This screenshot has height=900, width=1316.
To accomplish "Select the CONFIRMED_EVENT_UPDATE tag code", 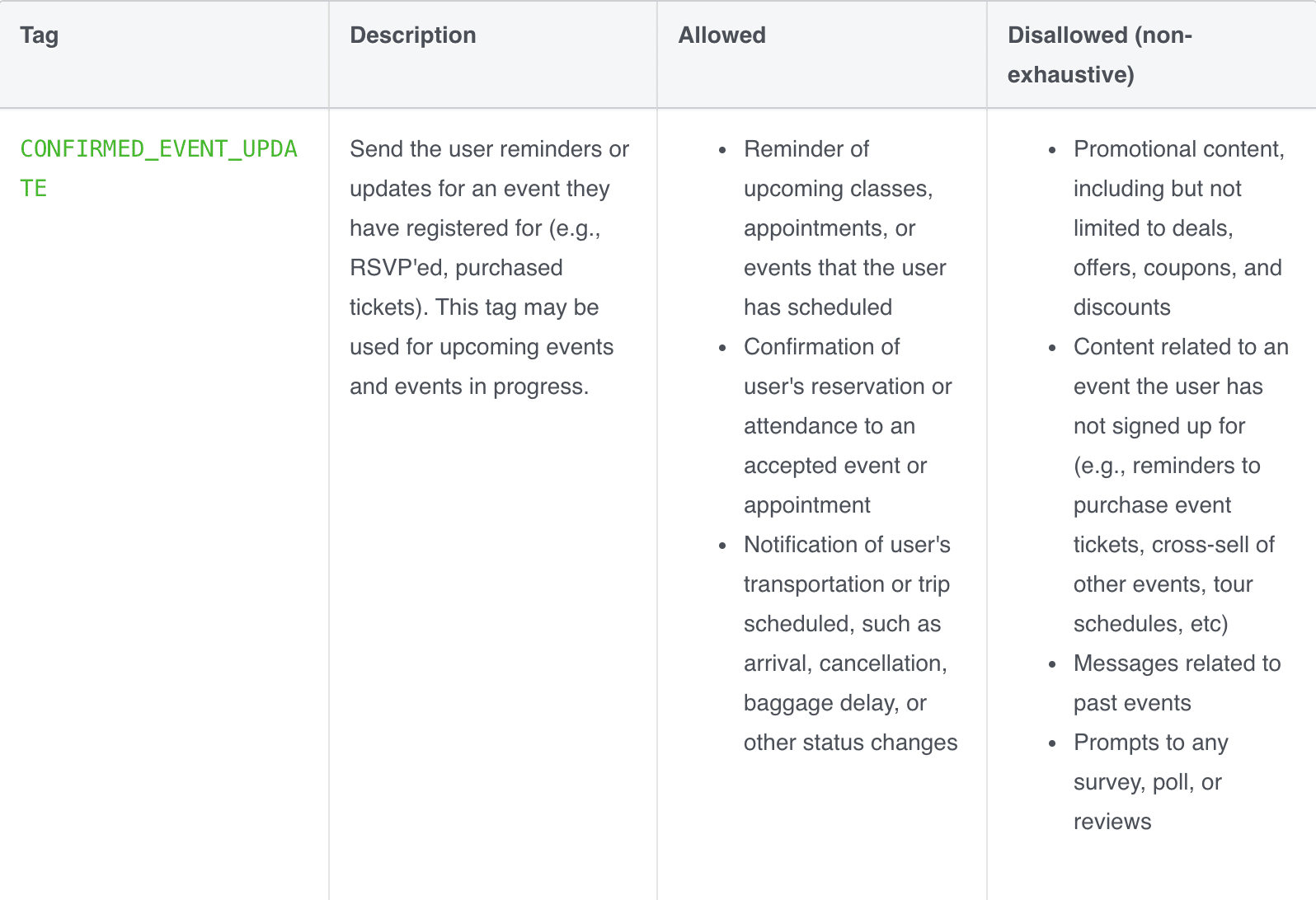I will [158, 169].
